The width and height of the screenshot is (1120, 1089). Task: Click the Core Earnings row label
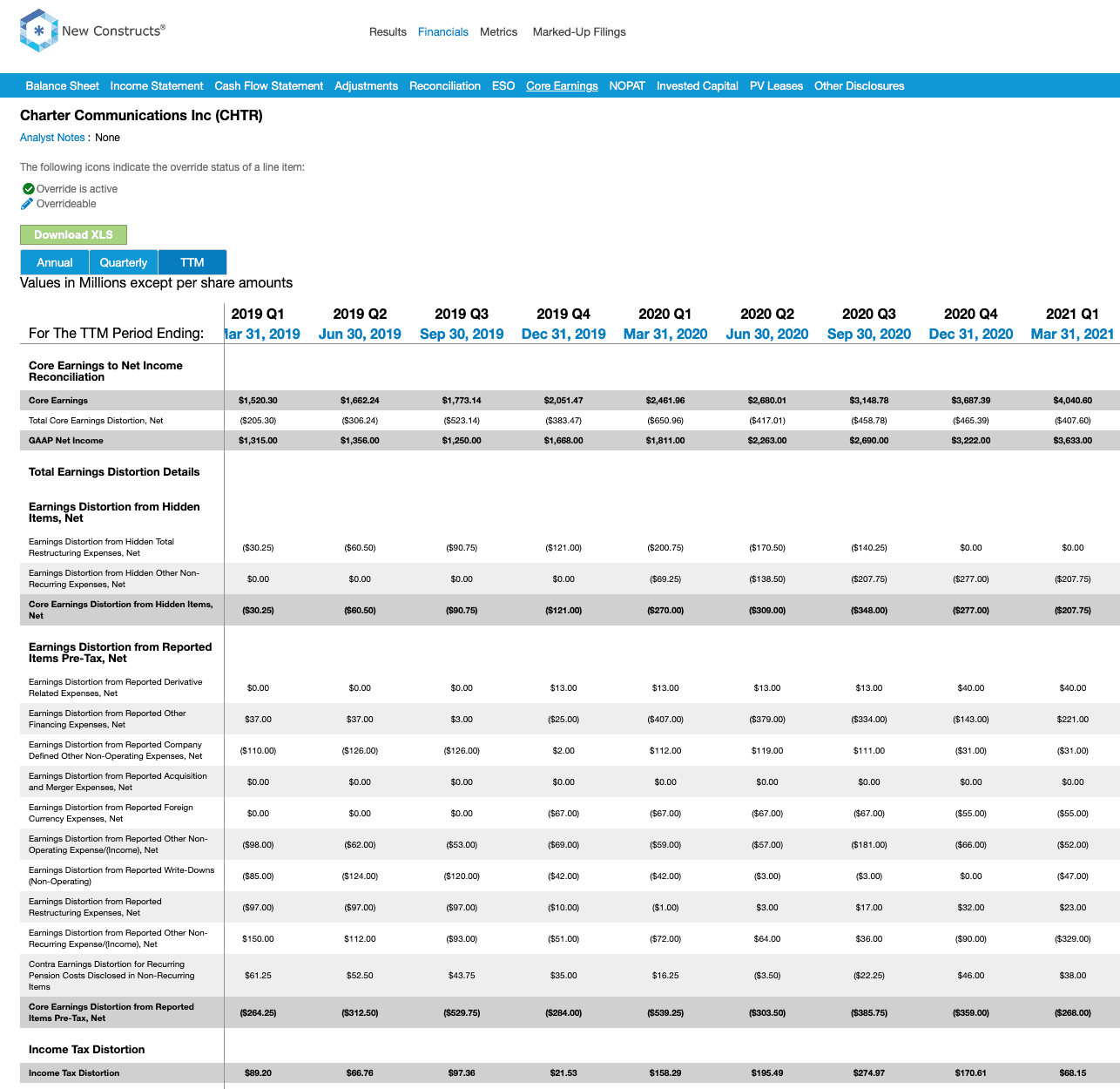[58, 401]
